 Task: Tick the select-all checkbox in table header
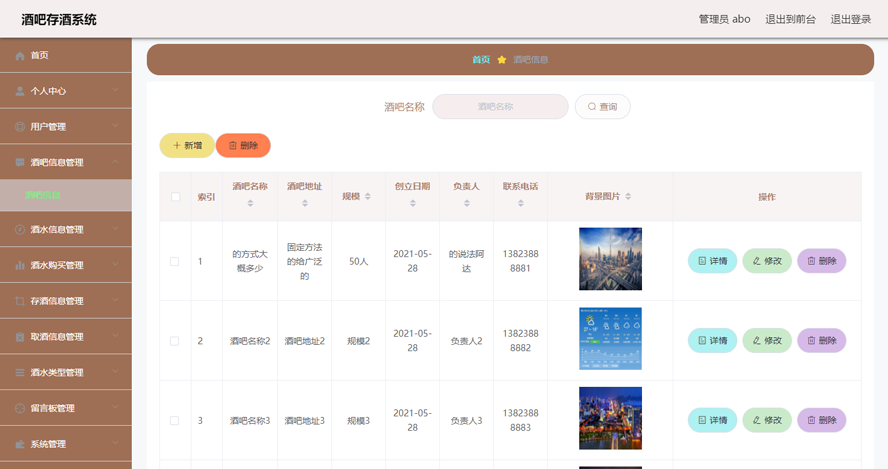pos(175,197)
